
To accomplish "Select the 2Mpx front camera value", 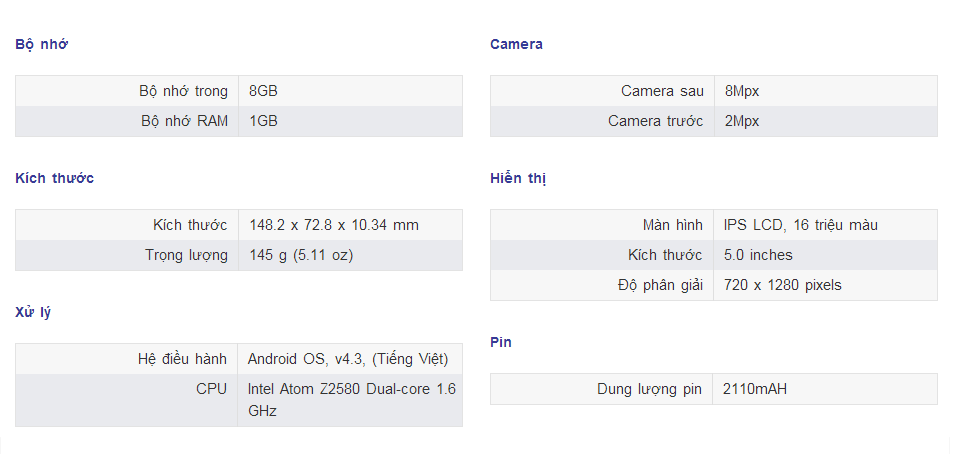I will (742, 121).
